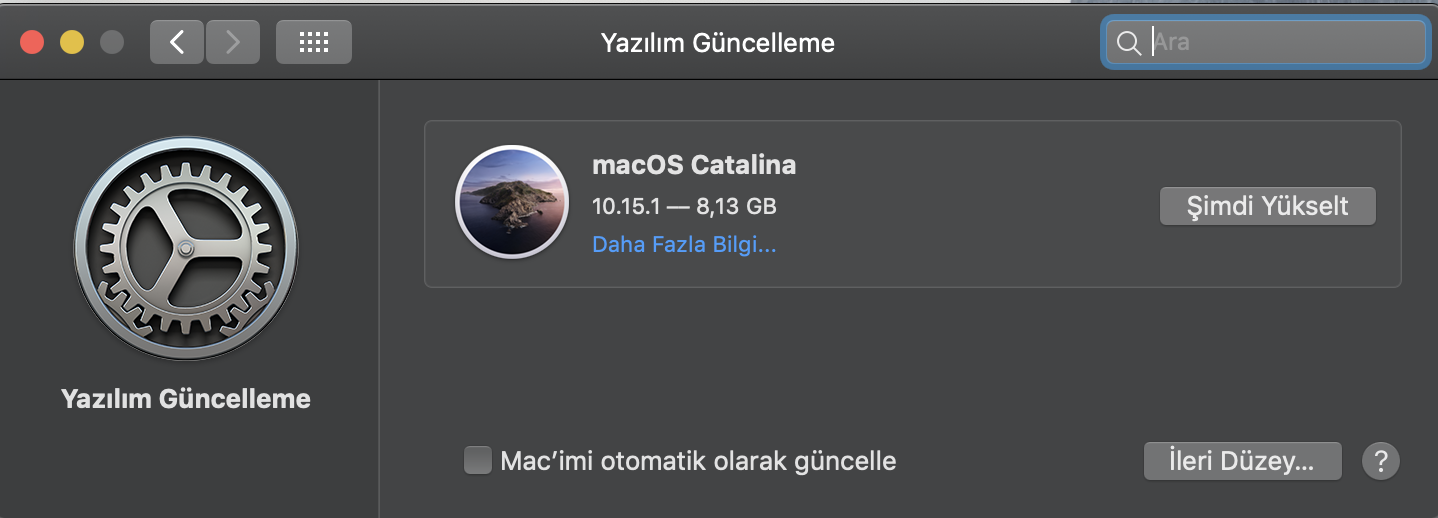Click the magnifying glass search icon
1438x518 pixels.
click(1129, 43)
